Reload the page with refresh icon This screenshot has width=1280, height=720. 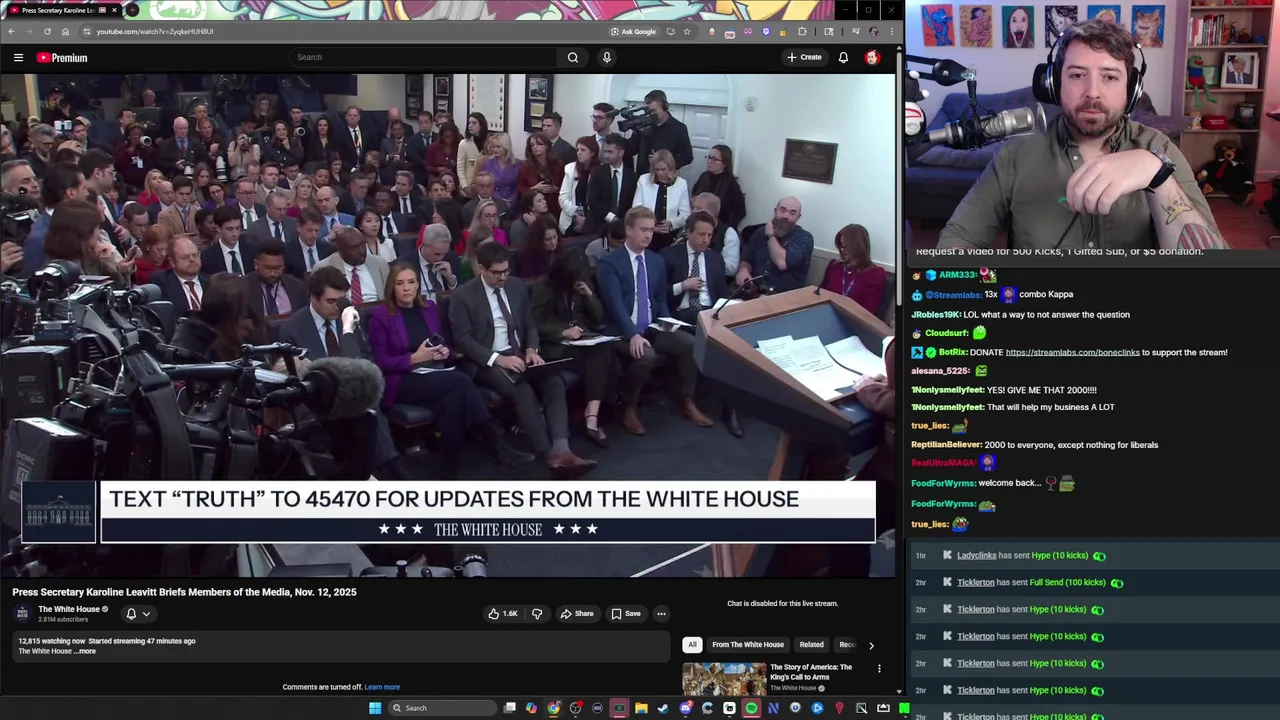click(x=47, y=31)
